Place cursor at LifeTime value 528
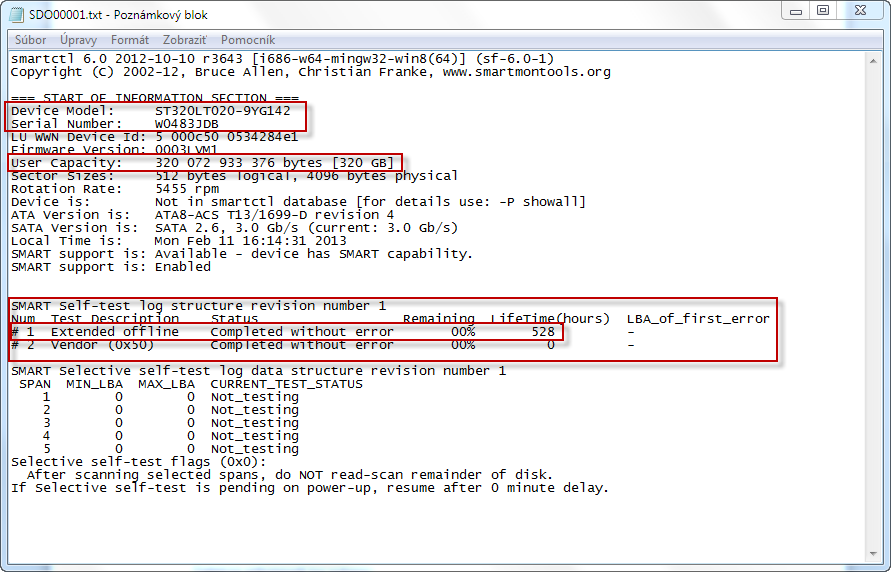The image size is (891, 572). [x=543, y=332]
